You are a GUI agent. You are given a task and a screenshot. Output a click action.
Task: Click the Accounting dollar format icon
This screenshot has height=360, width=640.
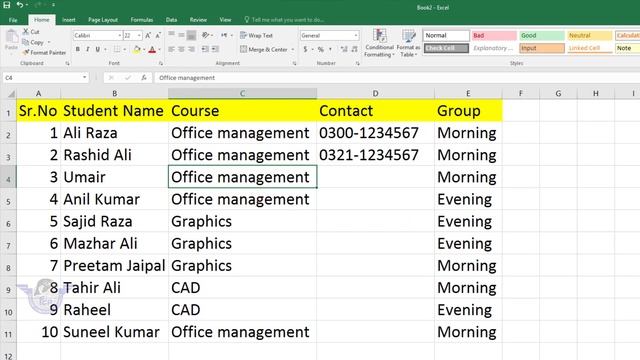[x=305, y=49]
